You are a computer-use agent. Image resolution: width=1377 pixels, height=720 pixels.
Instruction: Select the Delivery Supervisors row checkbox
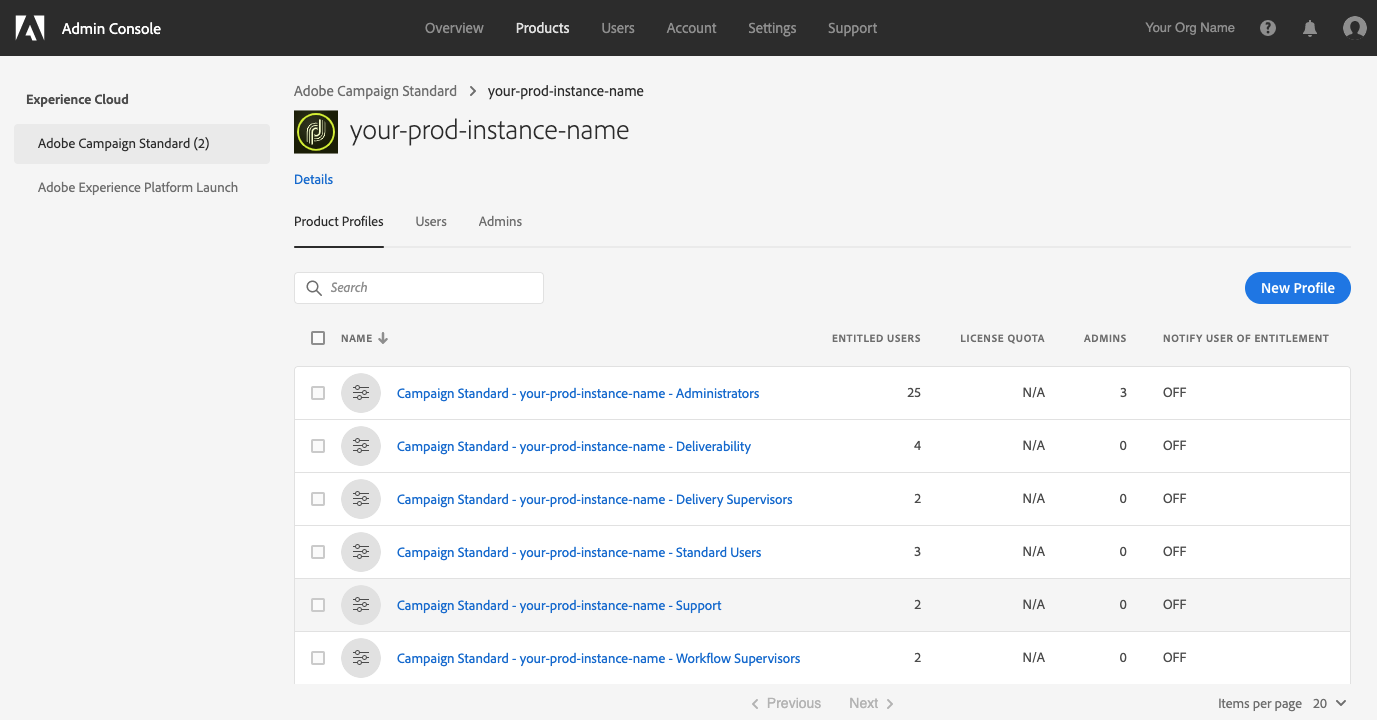click(318, 499)
